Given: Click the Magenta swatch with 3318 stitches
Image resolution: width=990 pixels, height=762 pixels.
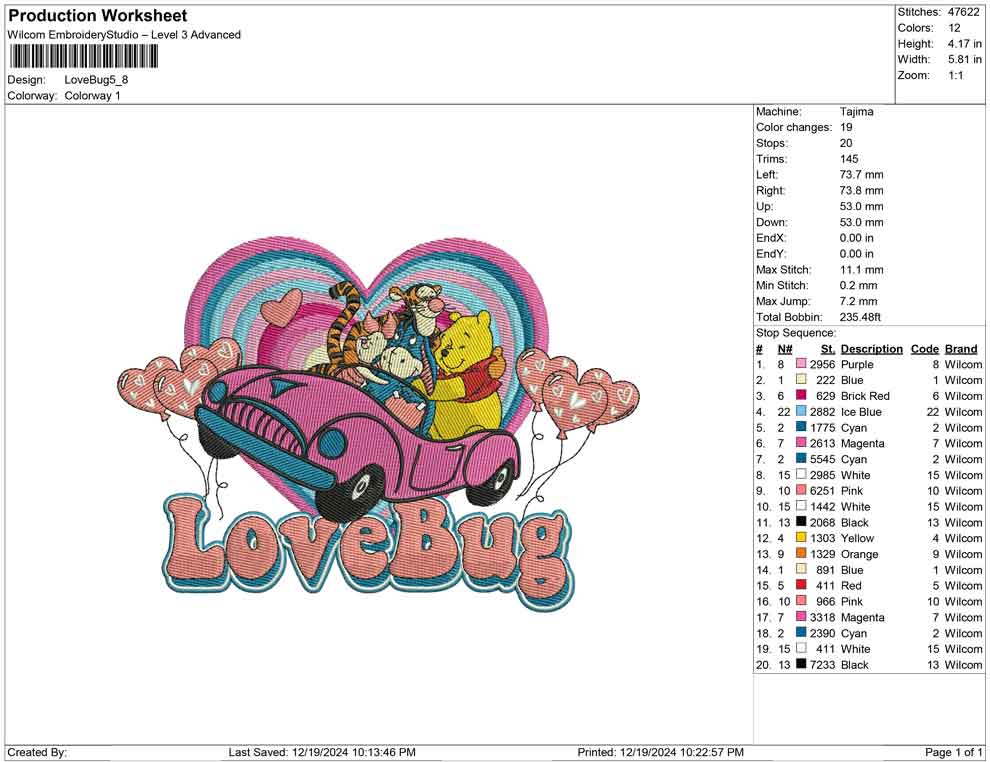Looking at the screenshot, I should tap(801, 617).
